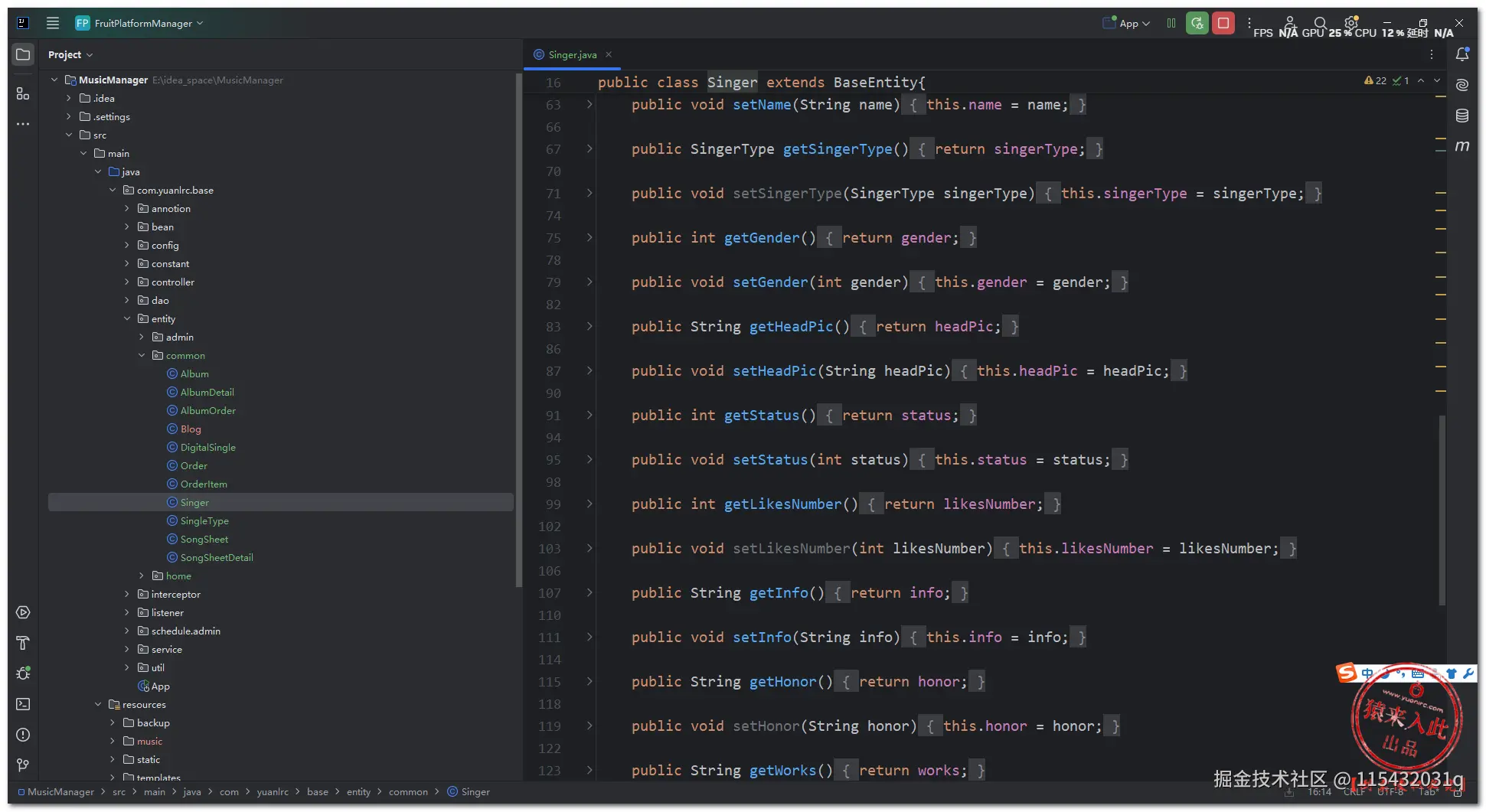Open the AI Assistant spiral icon
The width and height of the screenshot is (1486, 812).
pyautogui.click(x=1462, y=85)
